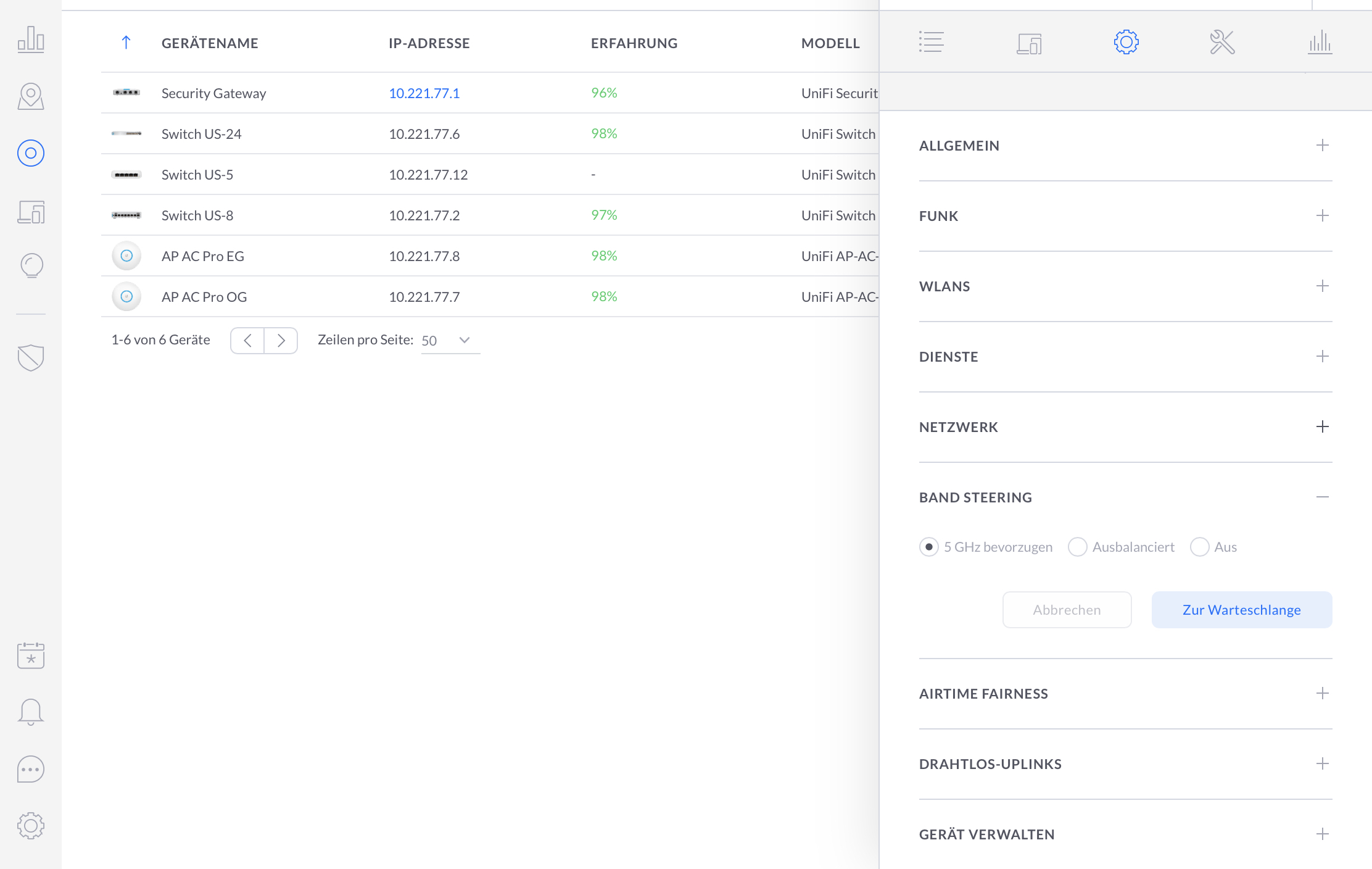Select the 5 GHz bevorzugen radio option
Screen dimensions: 1372x869
(x=928, y=547)
